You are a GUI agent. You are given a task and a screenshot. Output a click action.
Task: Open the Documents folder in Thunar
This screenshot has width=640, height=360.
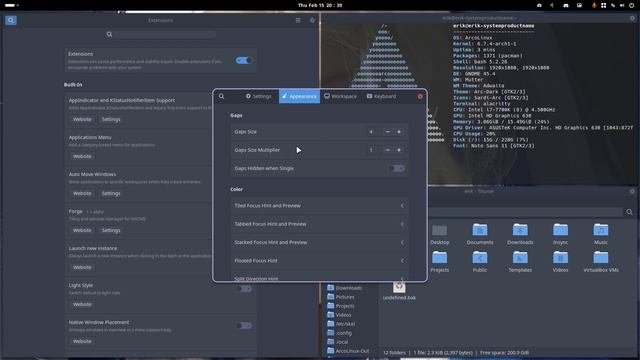click(480, 234)
